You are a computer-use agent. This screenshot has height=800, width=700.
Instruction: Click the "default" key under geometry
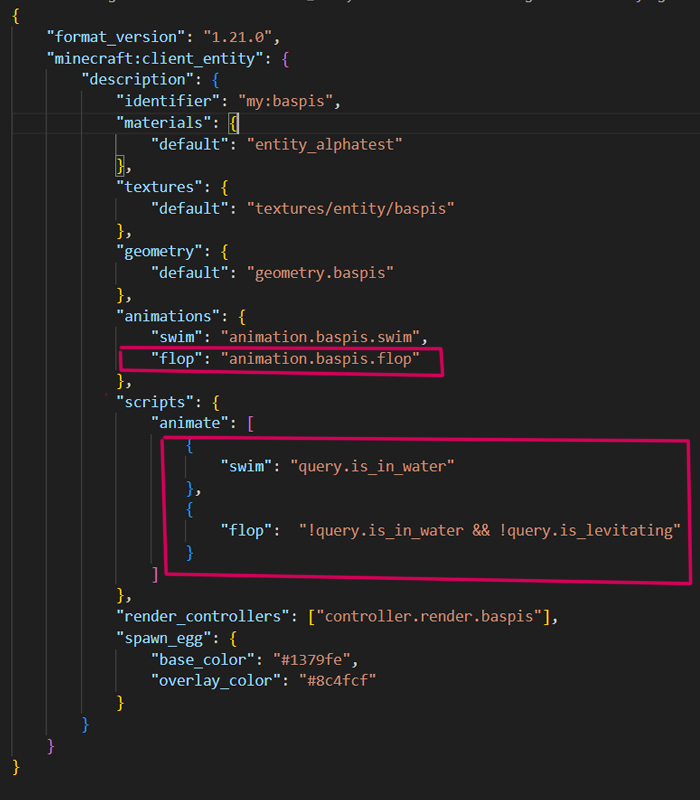(190, 273)
